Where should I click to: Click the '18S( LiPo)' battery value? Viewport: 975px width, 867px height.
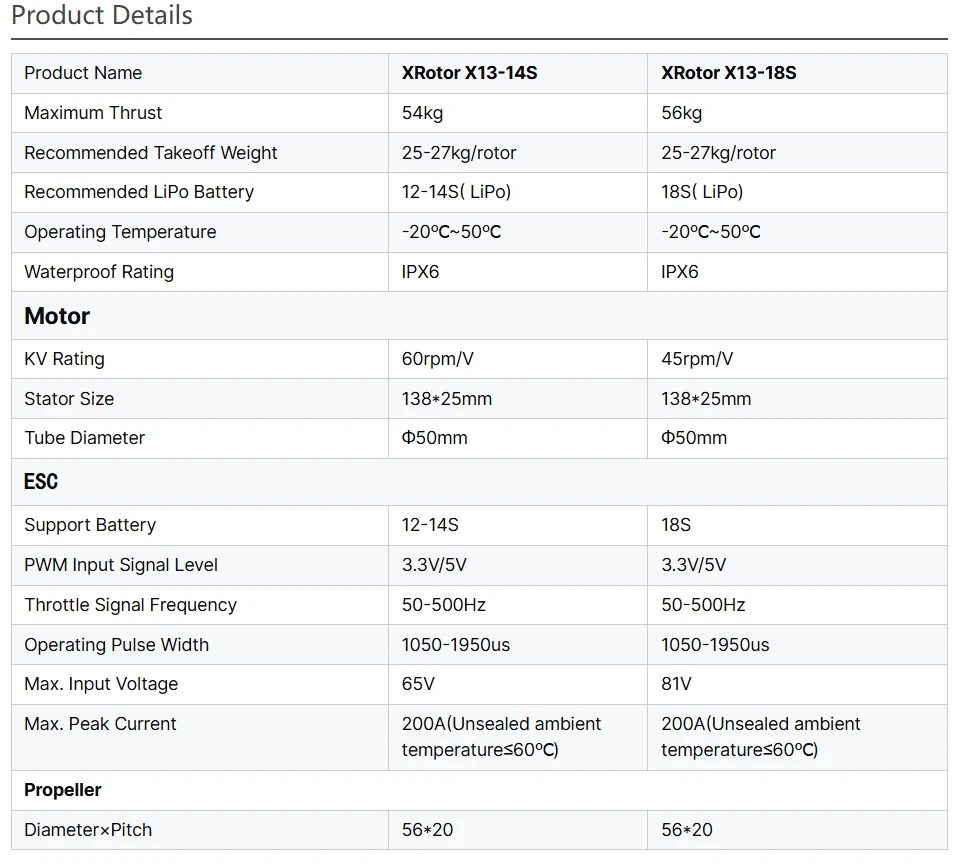coord(702,192)
